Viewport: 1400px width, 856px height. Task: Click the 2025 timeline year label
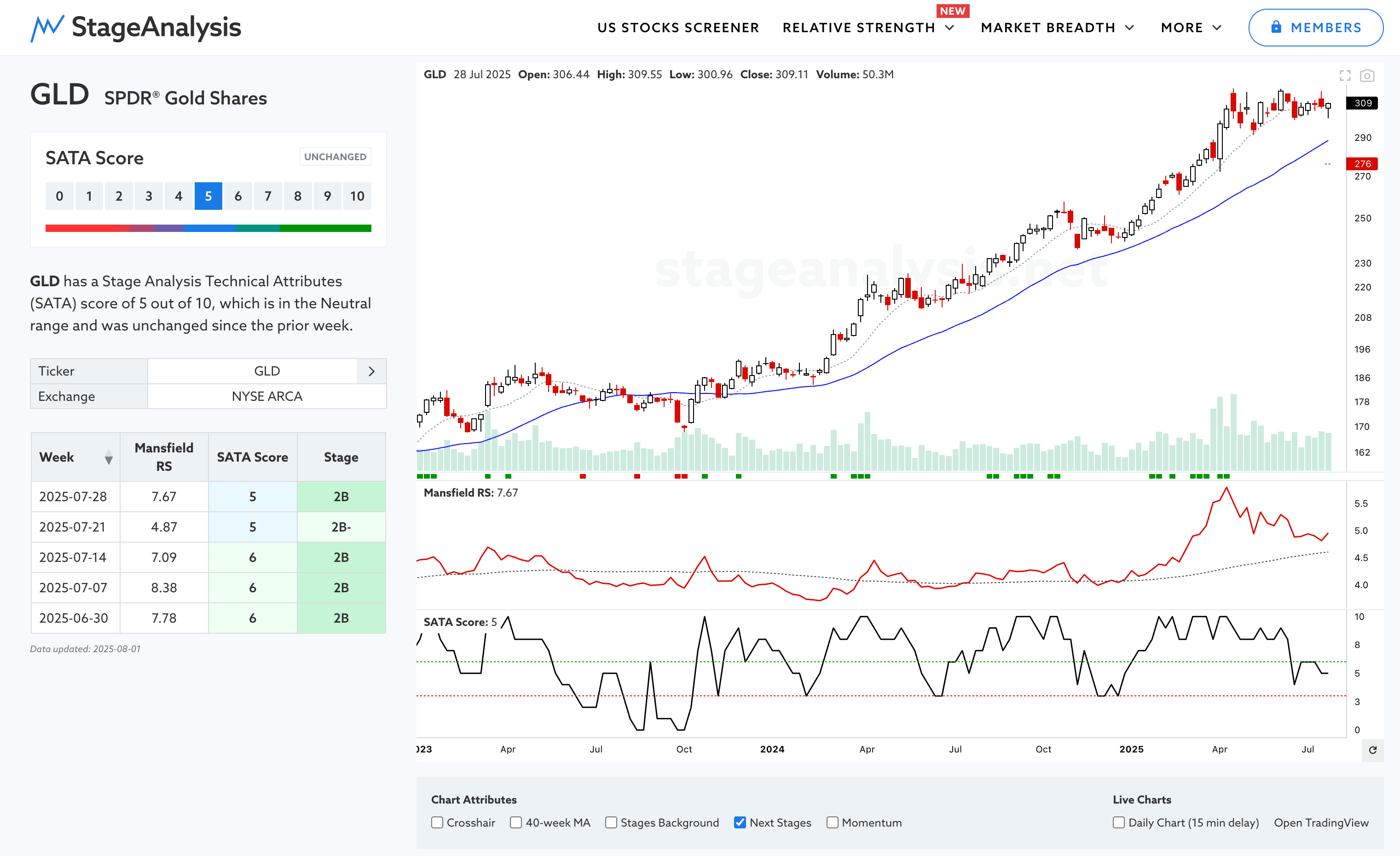[1131, 749]
